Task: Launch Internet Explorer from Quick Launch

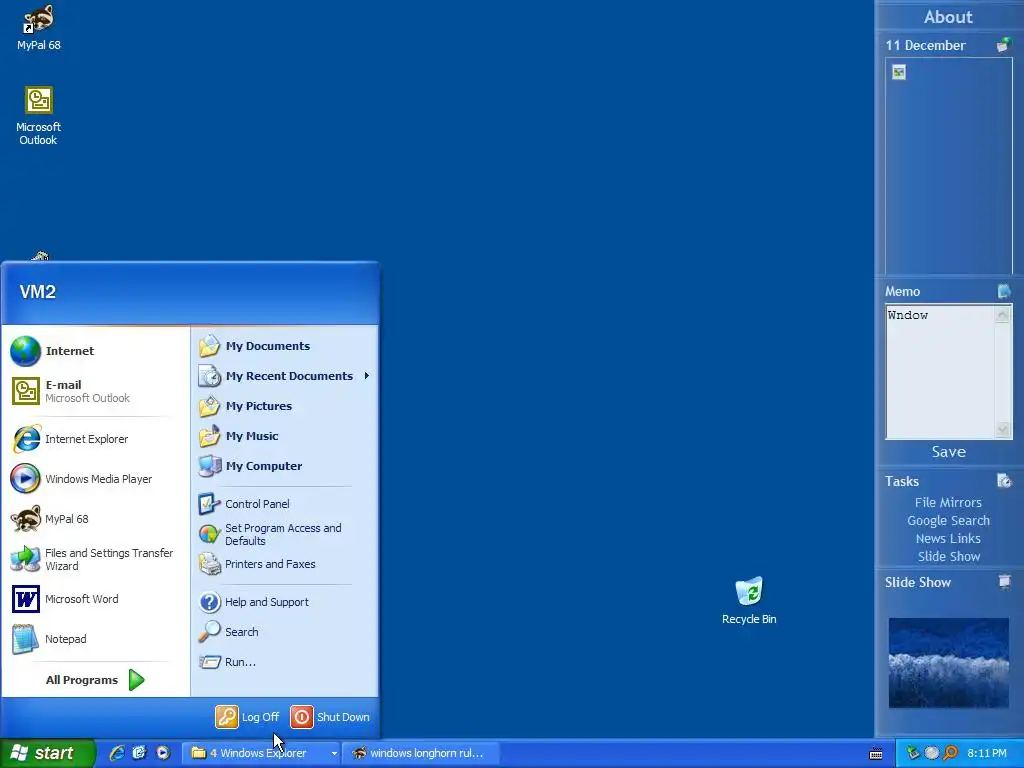Action: (117, 753)
